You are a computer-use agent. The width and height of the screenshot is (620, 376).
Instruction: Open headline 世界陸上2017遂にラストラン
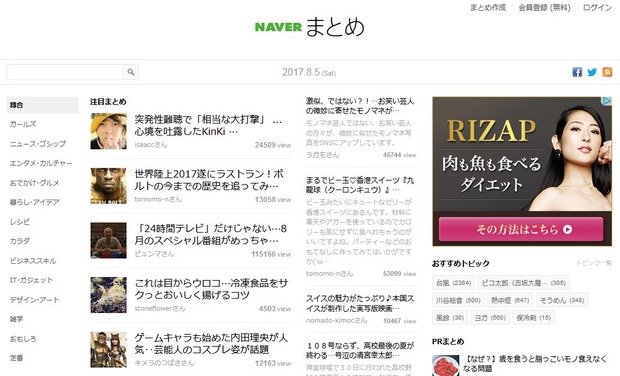tap(209, 180)
